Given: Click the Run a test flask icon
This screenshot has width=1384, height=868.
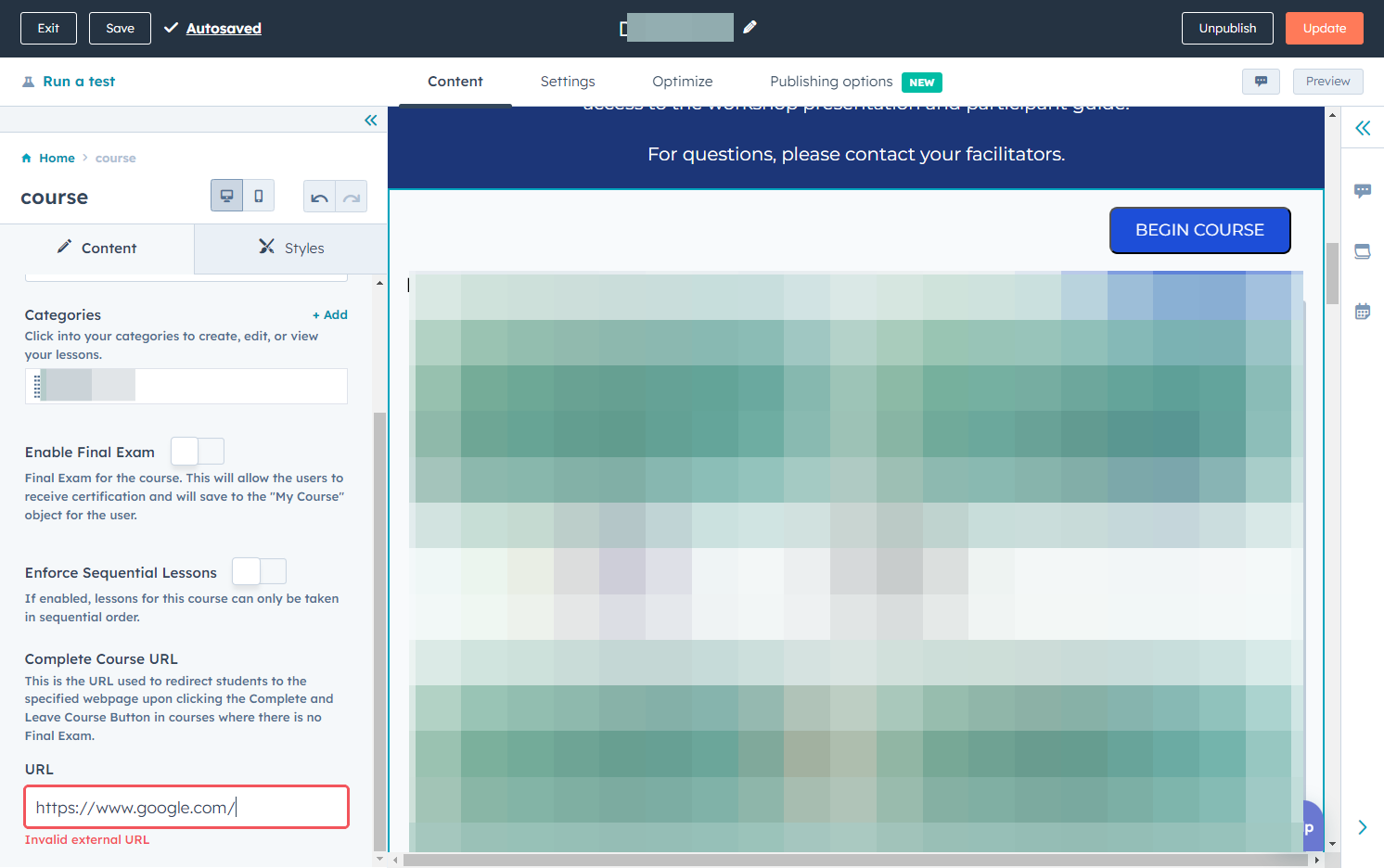Looking at the screenshot, I should pos(28,82).
